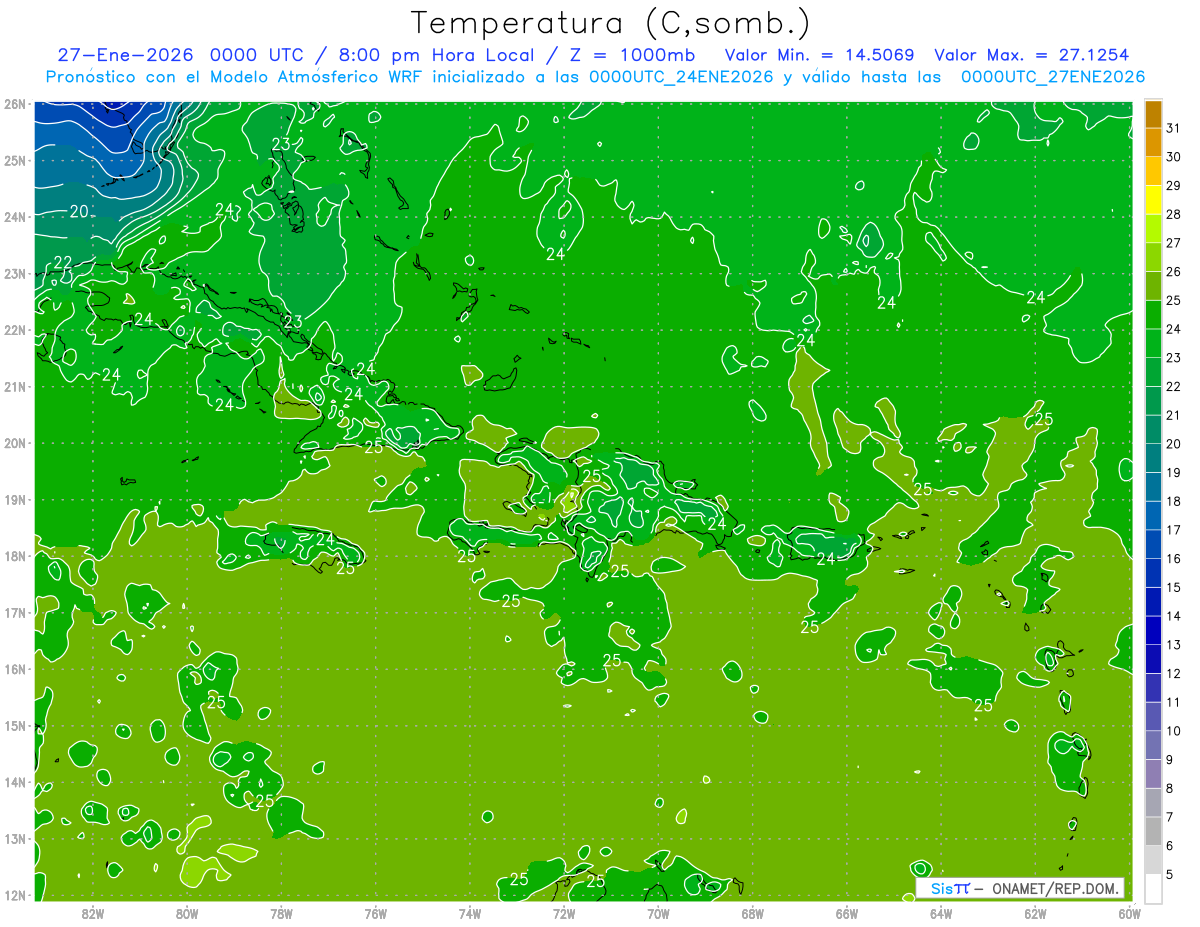Click the '76W' longitude axis label

[375, 914]
